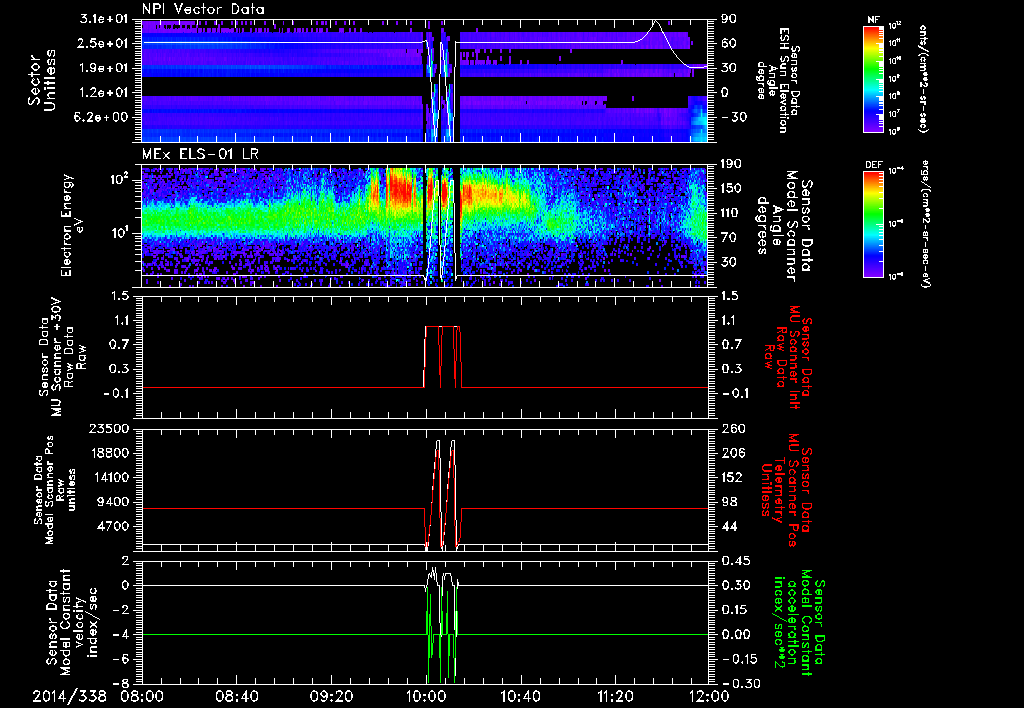Click the Sector Unitless axis label
The width and height of the screenshot is (1024, 708).
(42, 80)
